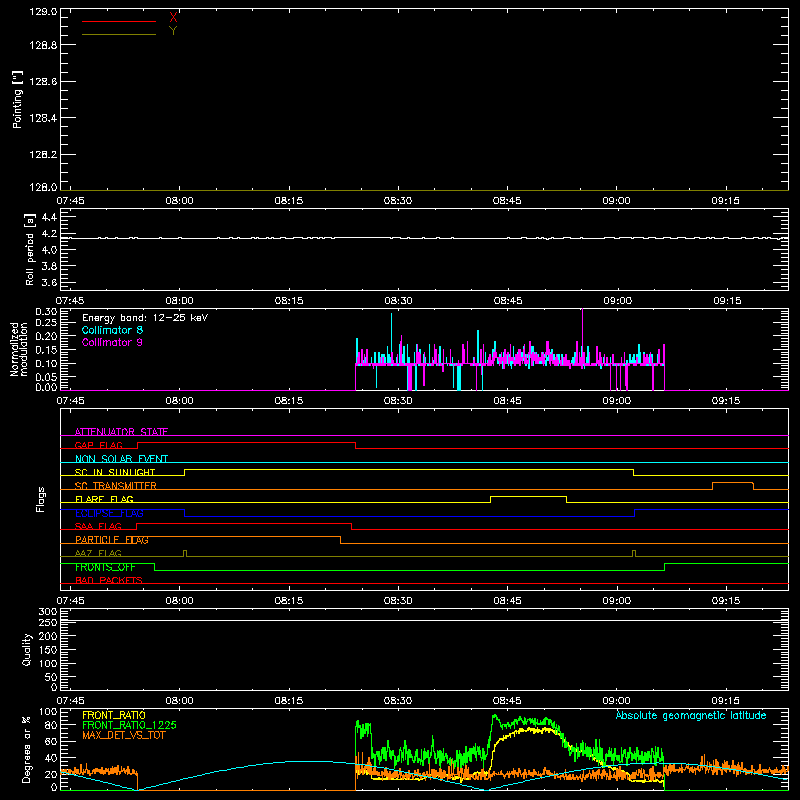Click 08:15 tick label under Roll period panel
800x800 pixels.
coord(289,301)
